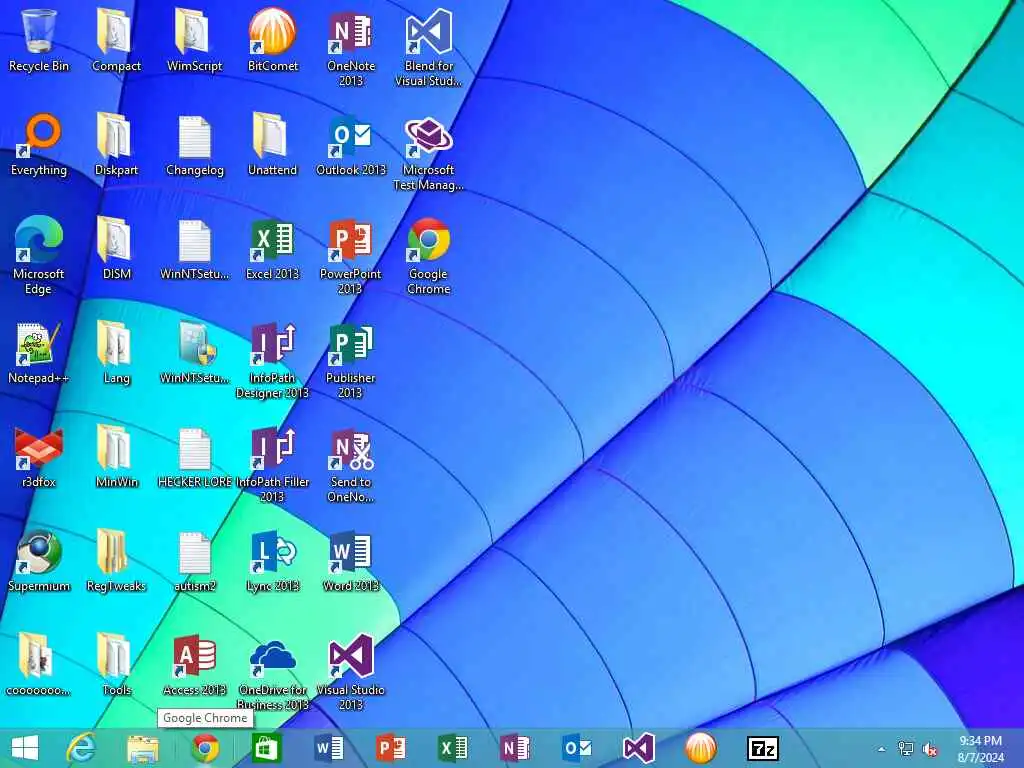1024x768 pixels.
Task: Select the WinNTSetup text file icon
Action: 194,248
